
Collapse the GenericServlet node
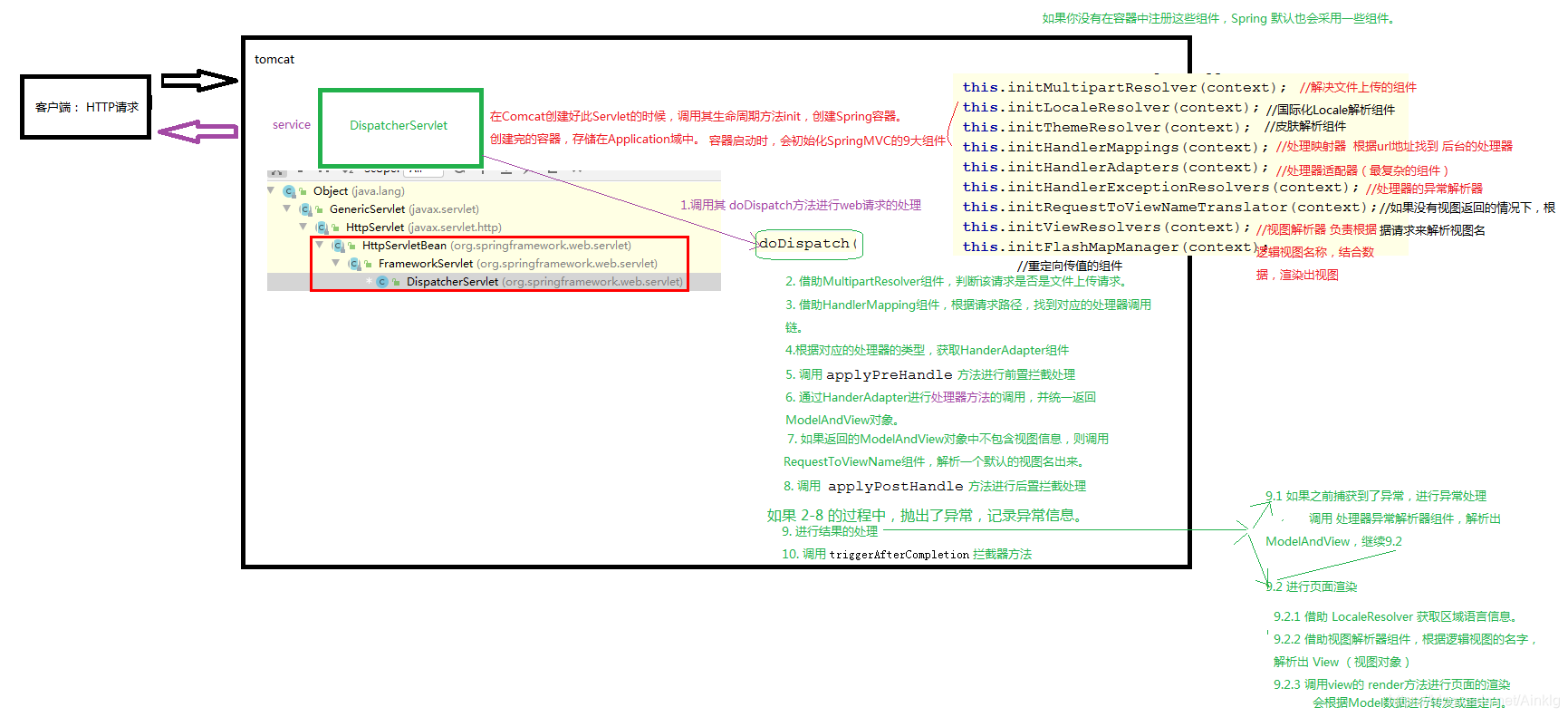point(287,208)
